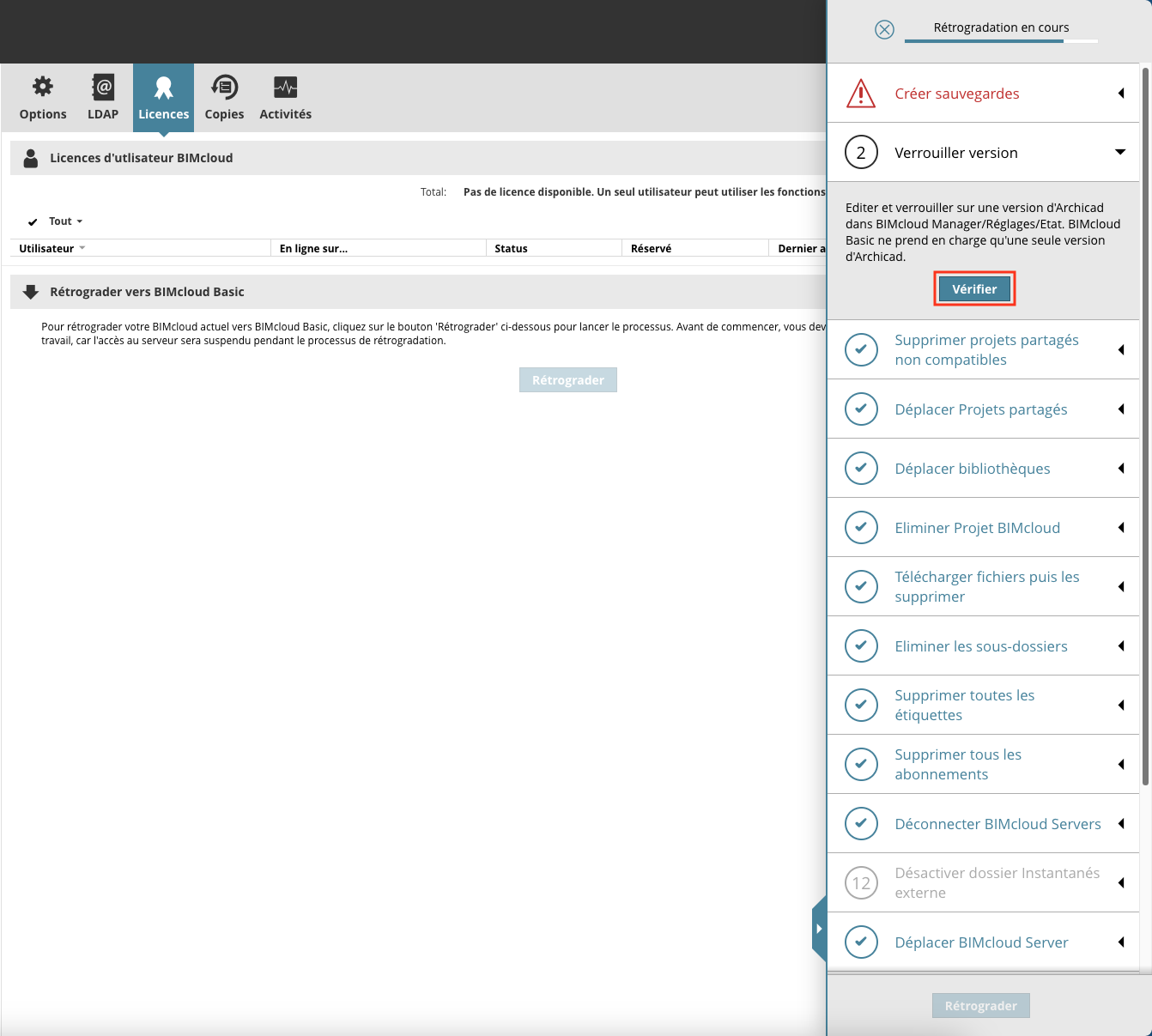Click the Déplacer bibliothèques label
Viewport: 1152px width, 1036px height.
point(973,469)
